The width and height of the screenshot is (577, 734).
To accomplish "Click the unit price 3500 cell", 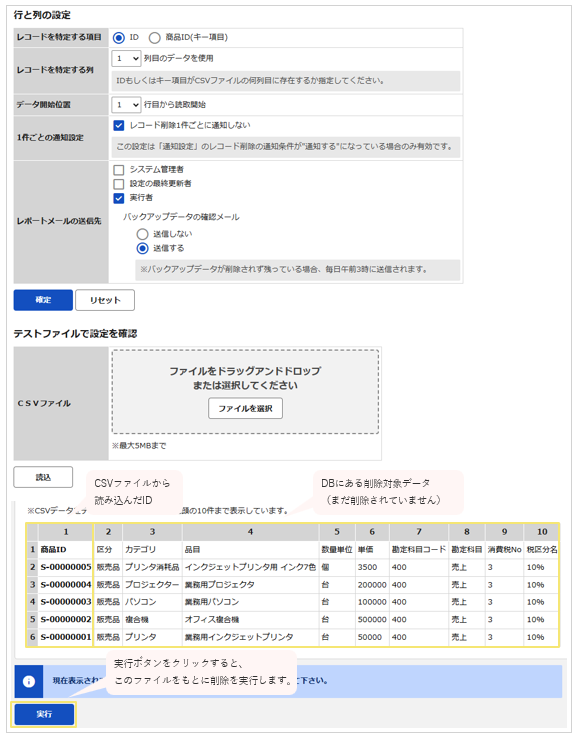I will coord(372,567).
